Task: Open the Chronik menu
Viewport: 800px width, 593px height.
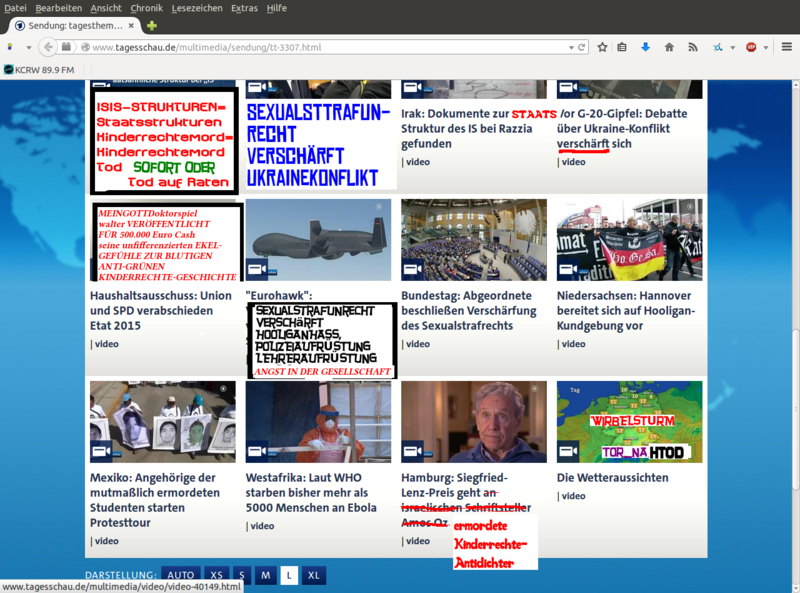Action: click(146, 8)
